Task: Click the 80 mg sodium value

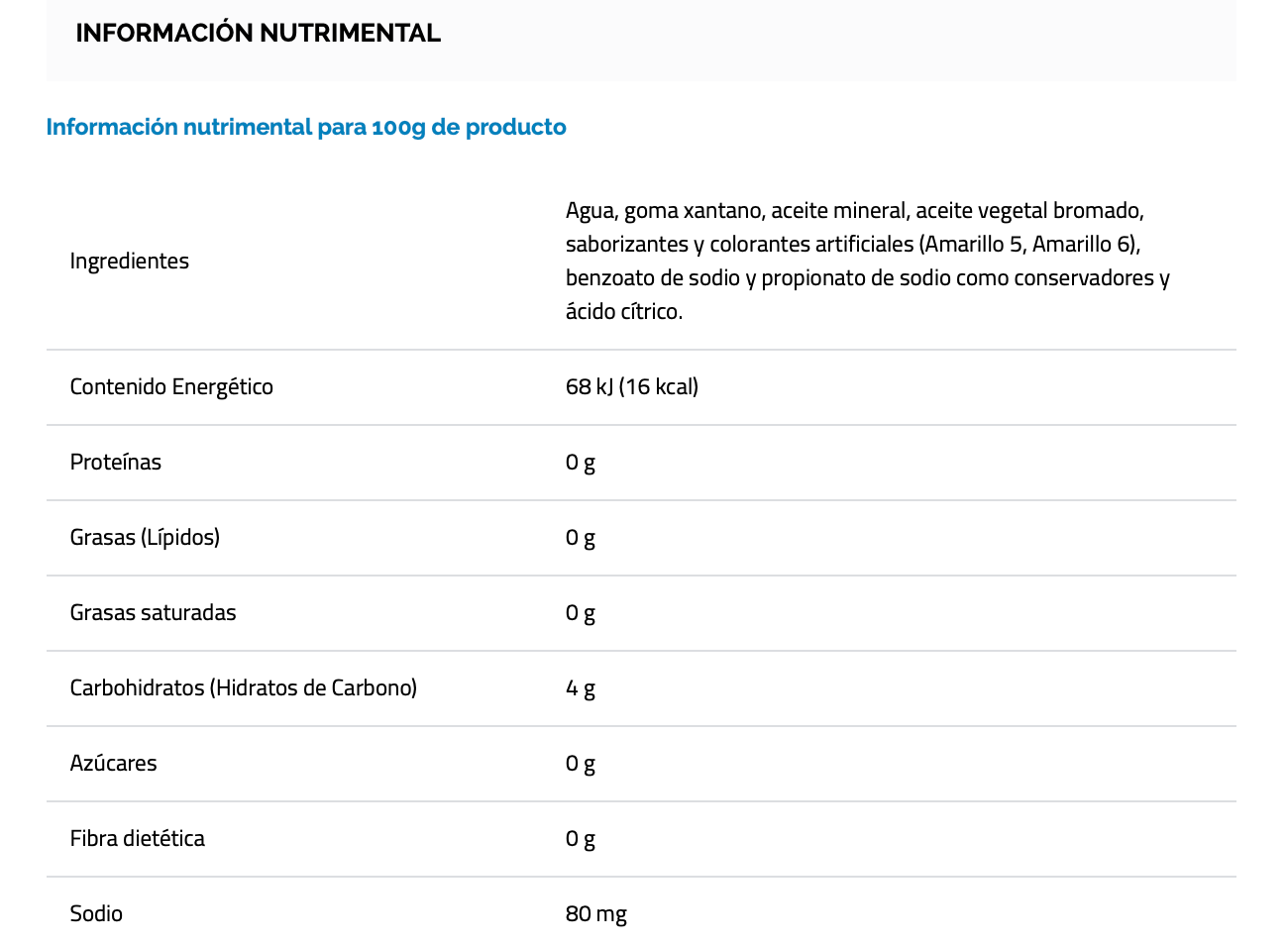Action: [x=596, y=913]
